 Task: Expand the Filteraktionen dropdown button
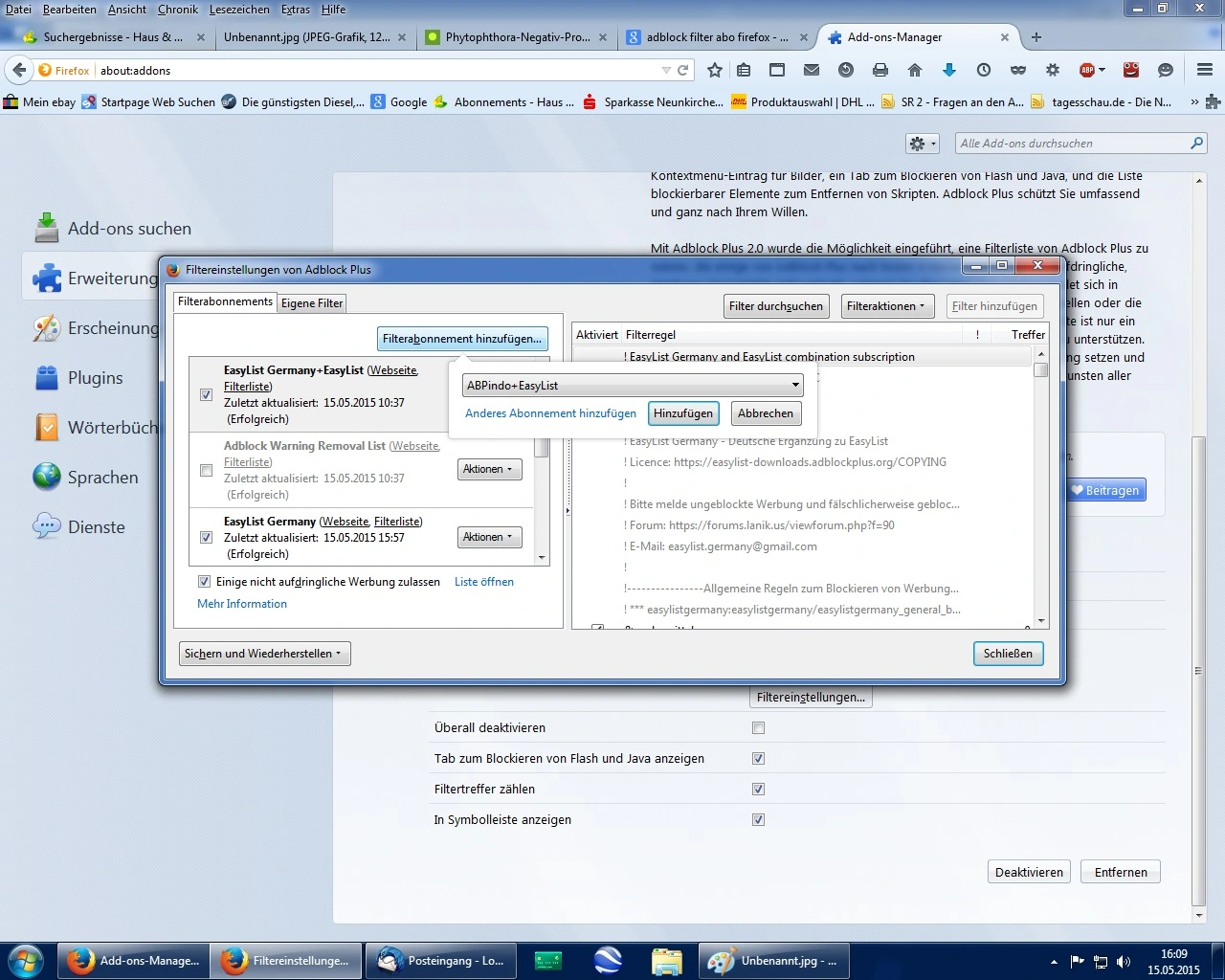click(x=886, y=306)
